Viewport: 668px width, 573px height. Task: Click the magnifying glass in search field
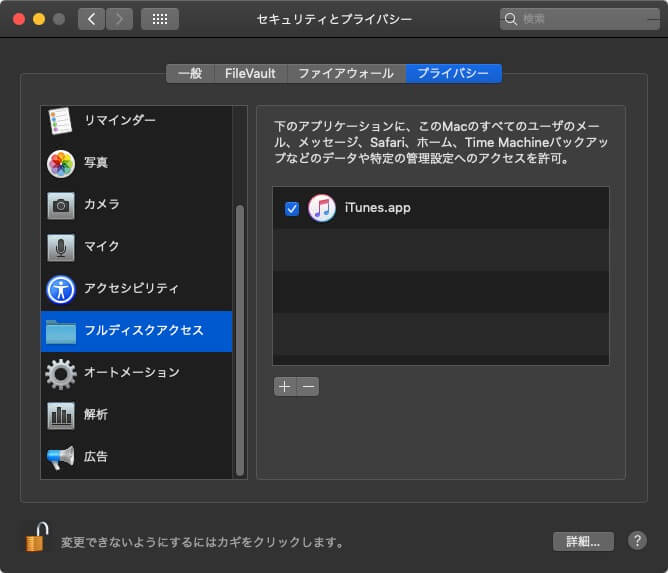pos(510,19)
